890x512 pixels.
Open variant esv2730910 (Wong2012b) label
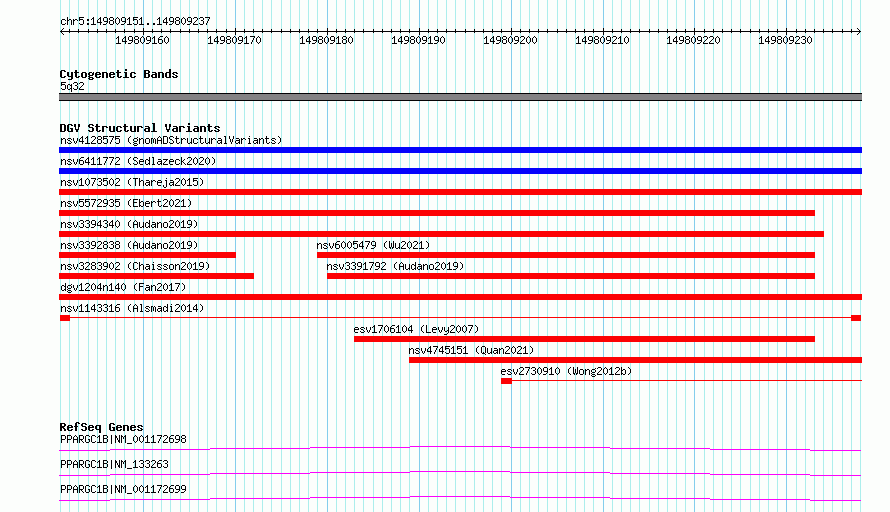coord(566,371)
